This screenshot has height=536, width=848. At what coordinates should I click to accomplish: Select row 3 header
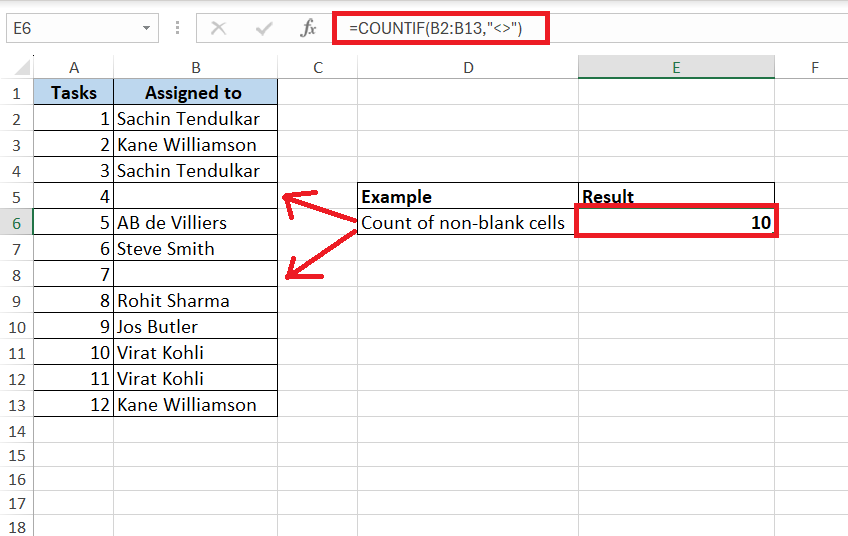[17, 145]
